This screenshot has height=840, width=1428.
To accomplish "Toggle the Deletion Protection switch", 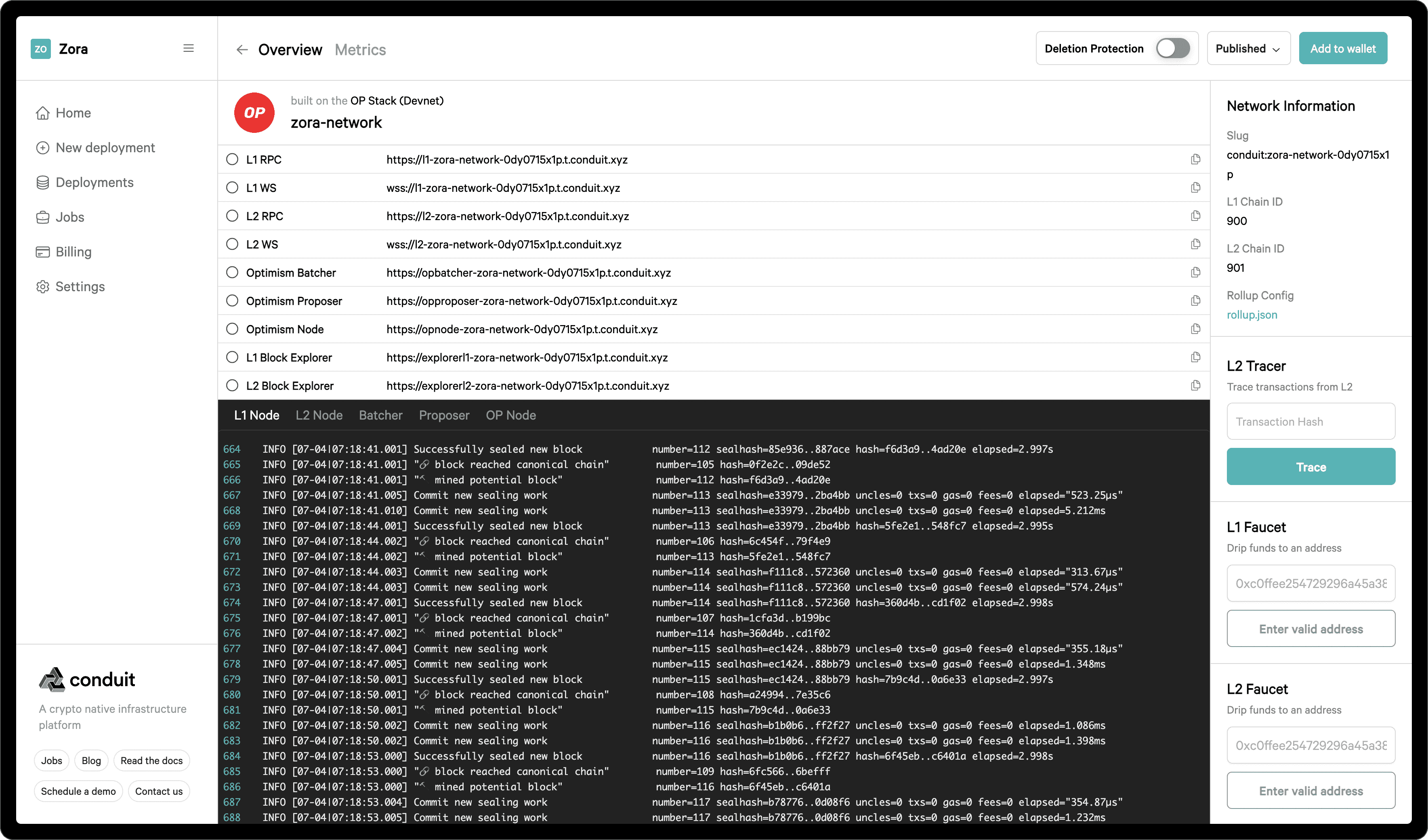I will point(1172,49).
